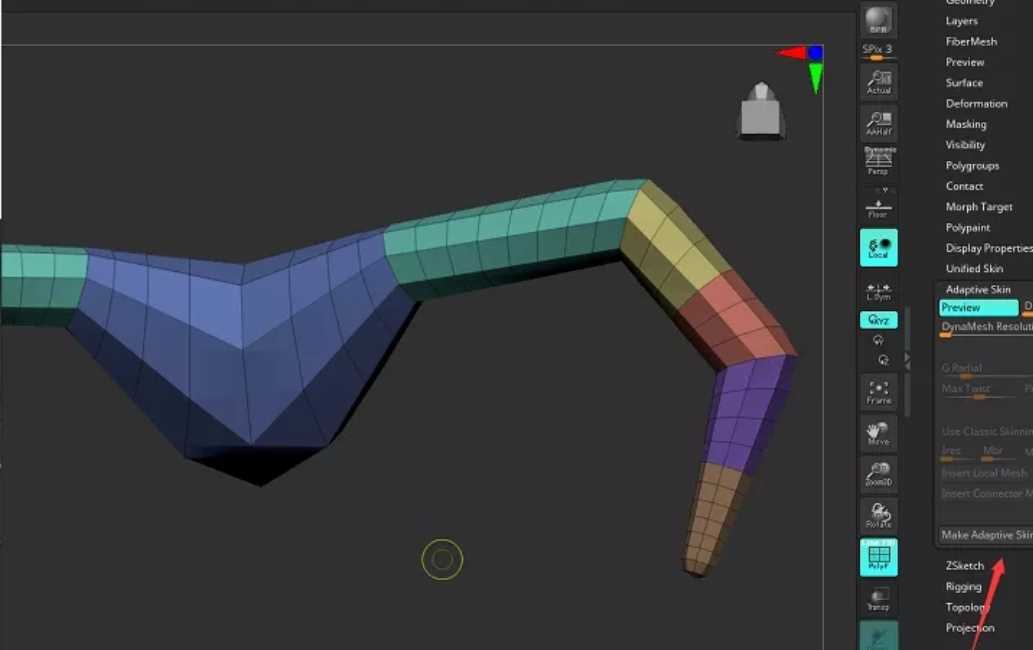Click the Move view icon

point(878,433)
